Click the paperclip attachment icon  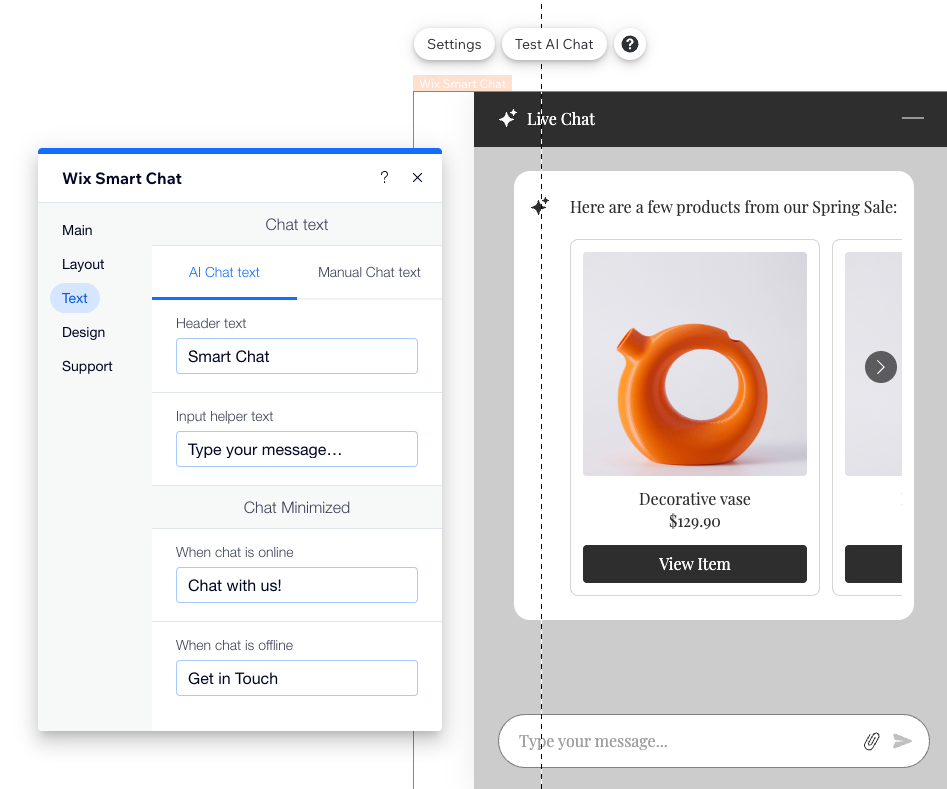tap(871, 741)
